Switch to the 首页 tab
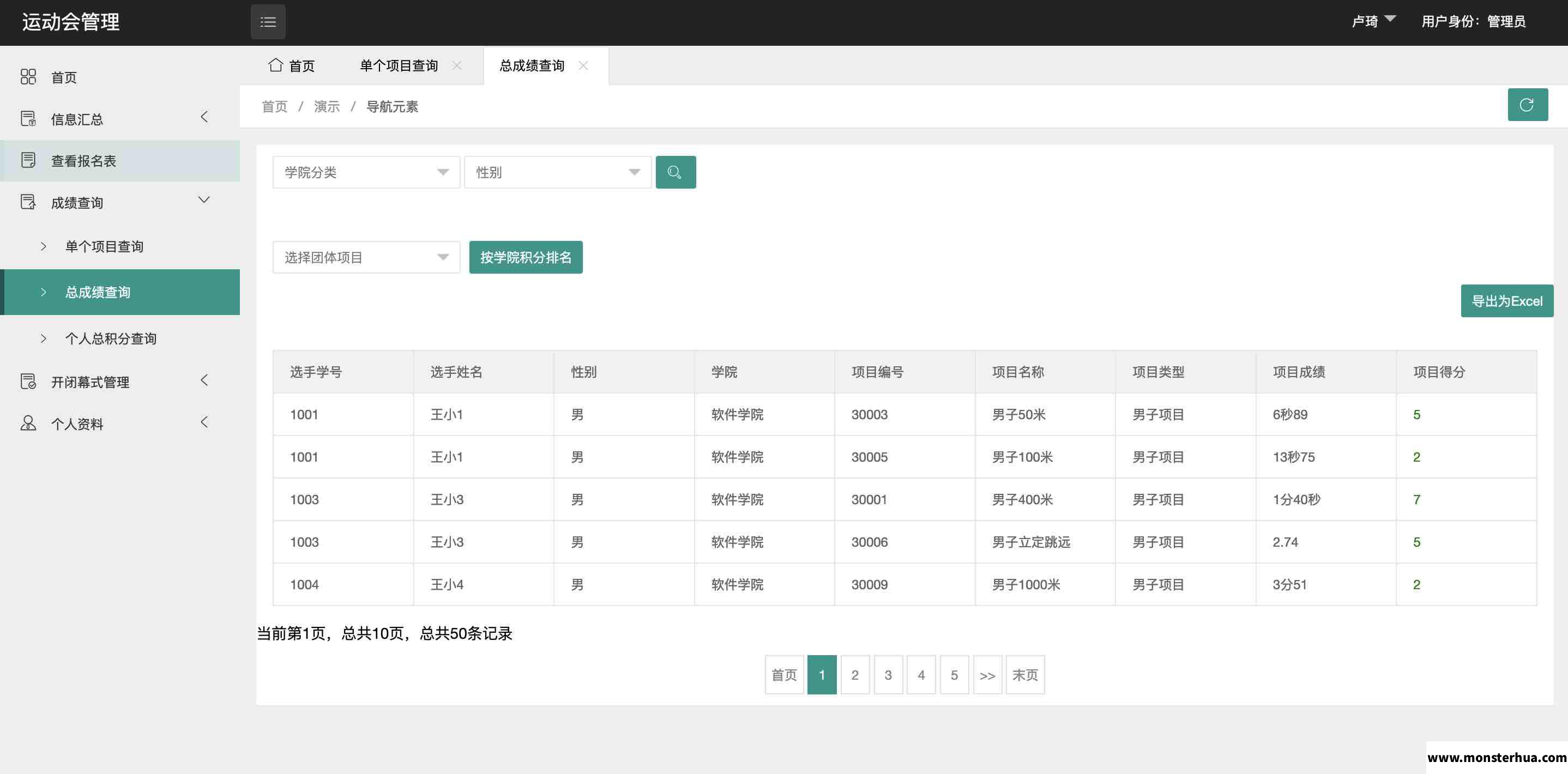Viewport: 1568px width, 774px height. (x=292, y=65)
